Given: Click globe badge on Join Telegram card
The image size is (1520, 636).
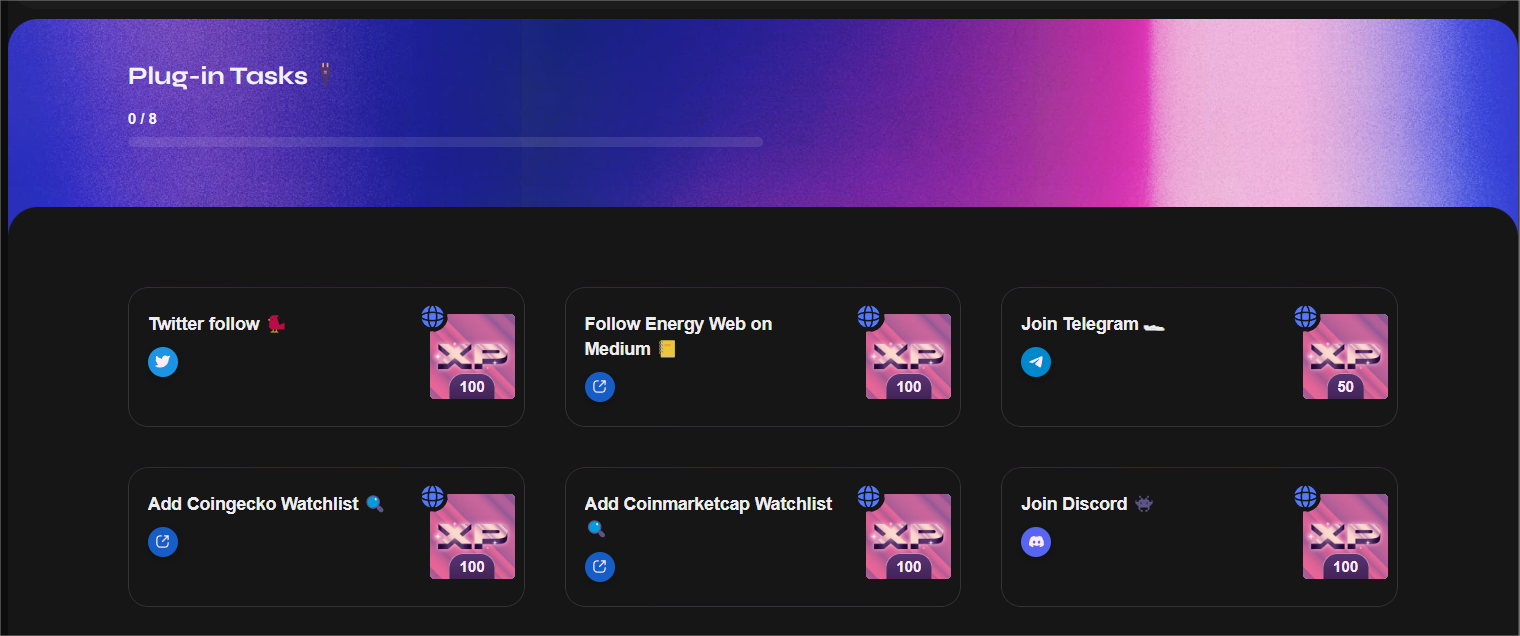Looking at the screenshot, I should [x=1306, y=317].
